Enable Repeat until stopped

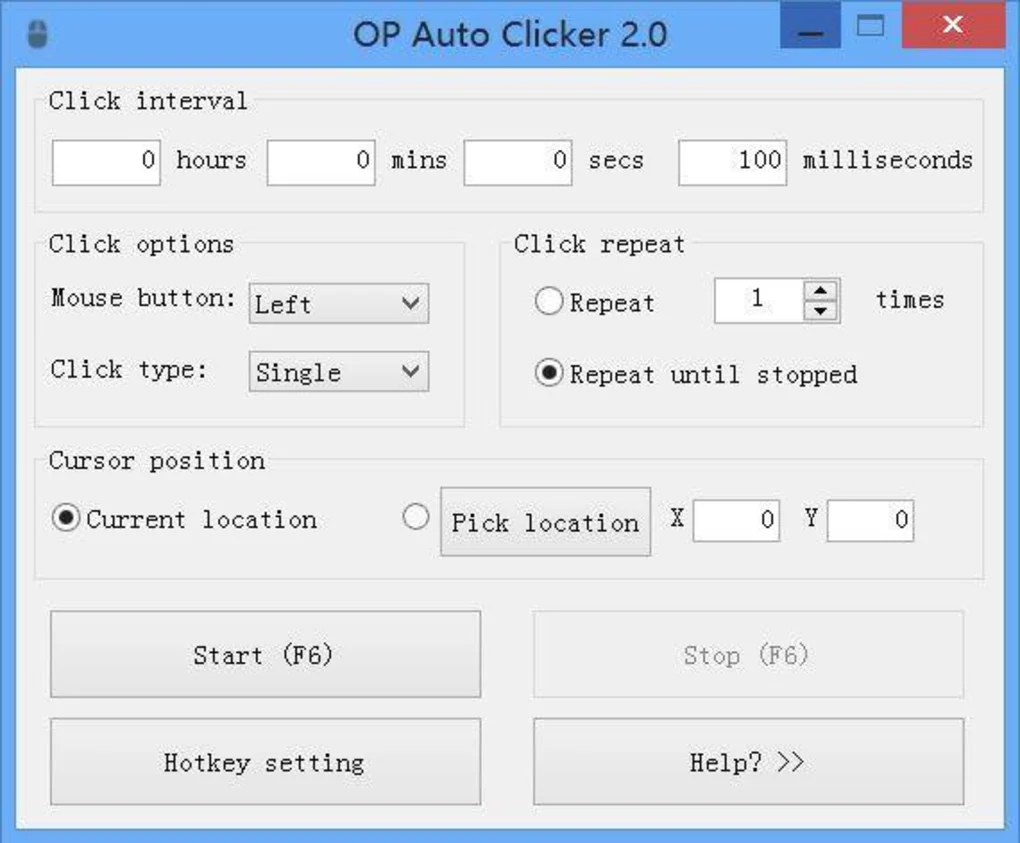click(548, 374)
